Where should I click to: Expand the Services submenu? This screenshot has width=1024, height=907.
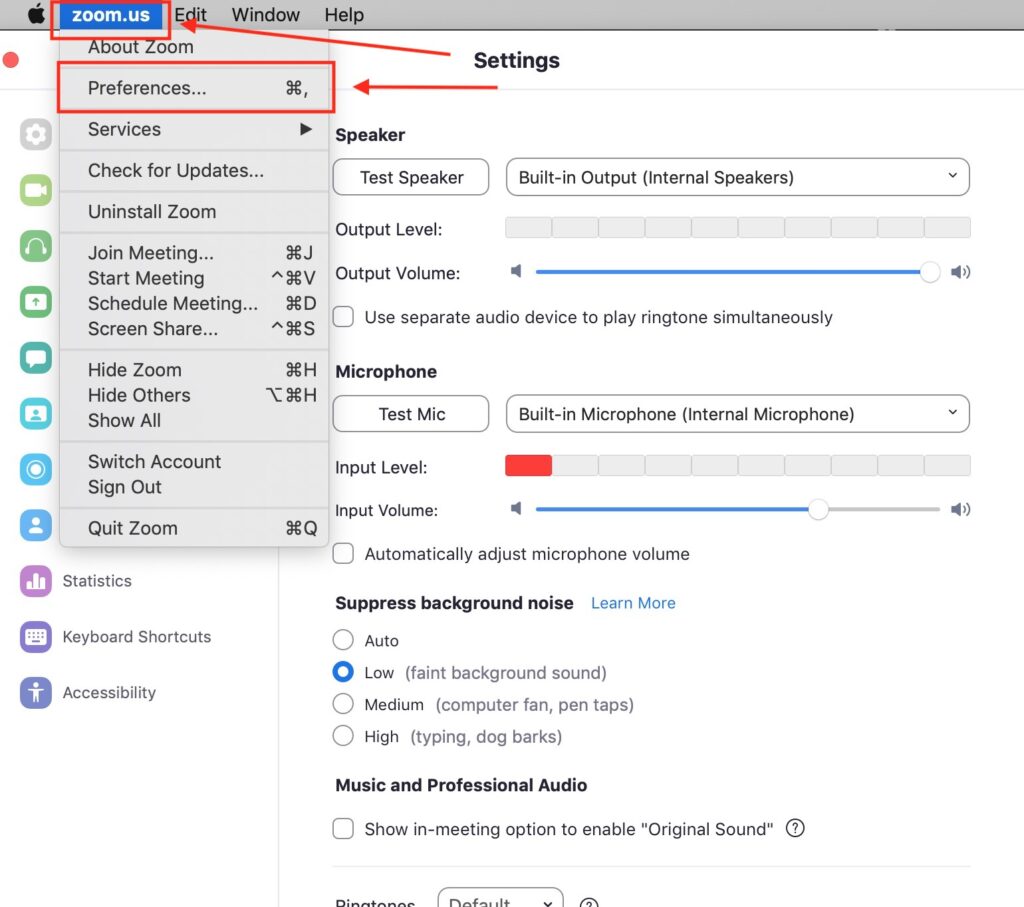coord(195,129)
